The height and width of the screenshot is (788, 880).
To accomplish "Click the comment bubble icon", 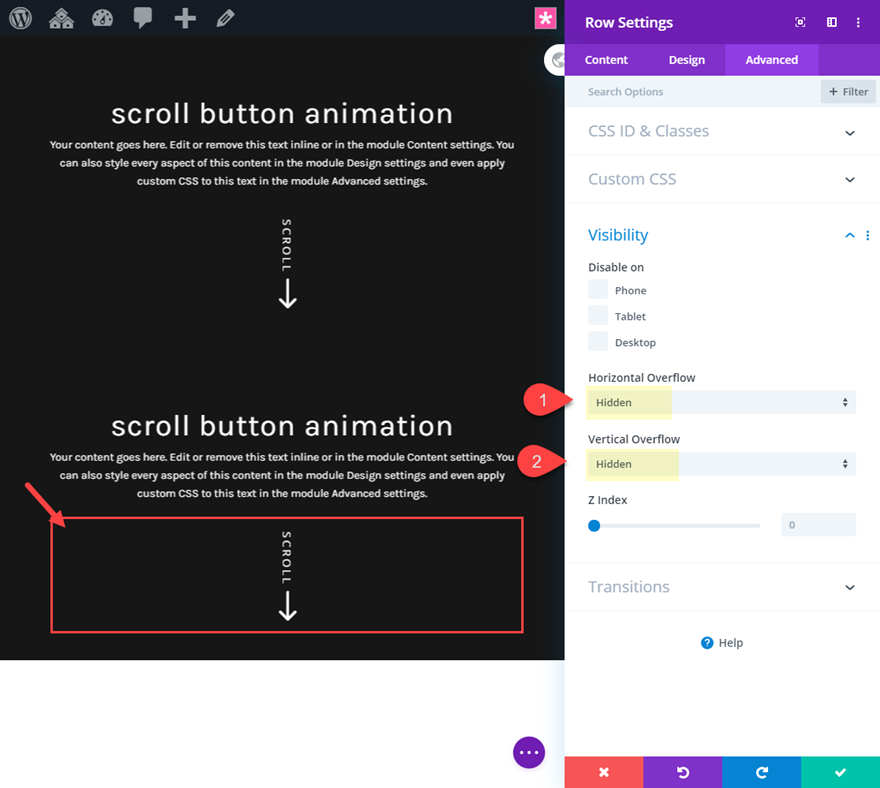I will (x=143, y=17).
